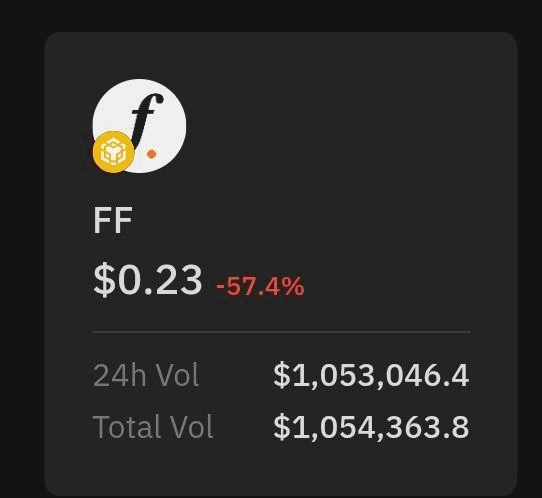Click the percent sign in -57.4%
542x498 pixels.
click(292, 286)
